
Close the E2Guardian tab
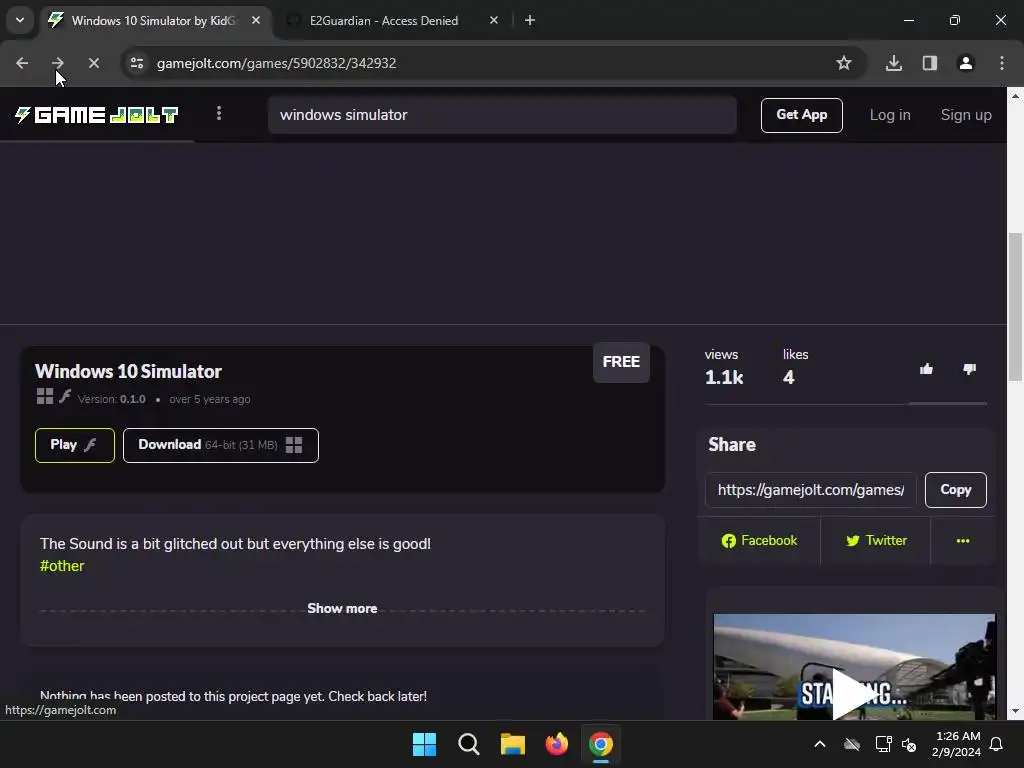494,21
